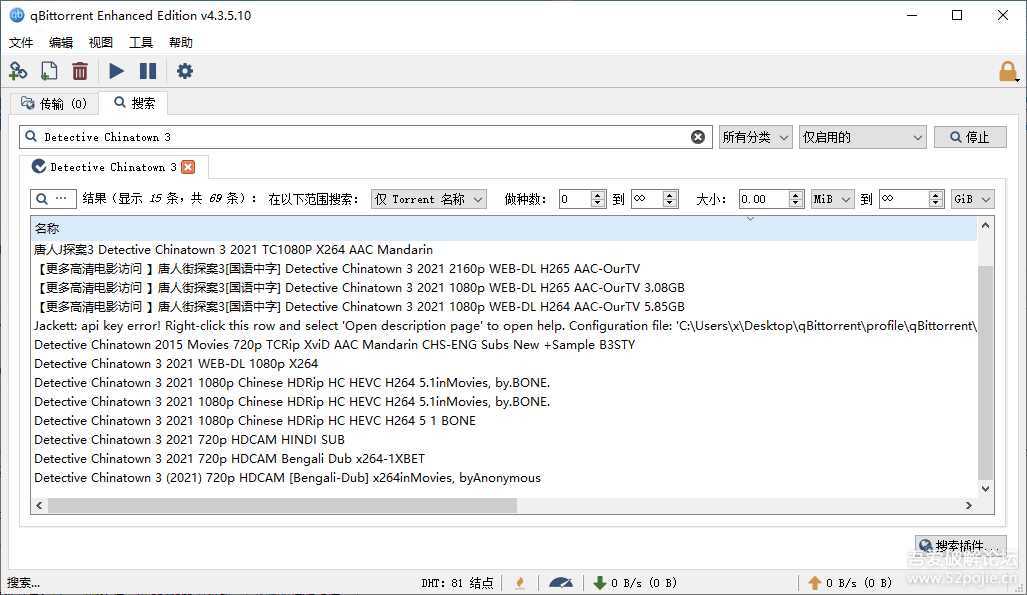
Task: Open the MiB size unit dropdown
Action: pos(832,199)
